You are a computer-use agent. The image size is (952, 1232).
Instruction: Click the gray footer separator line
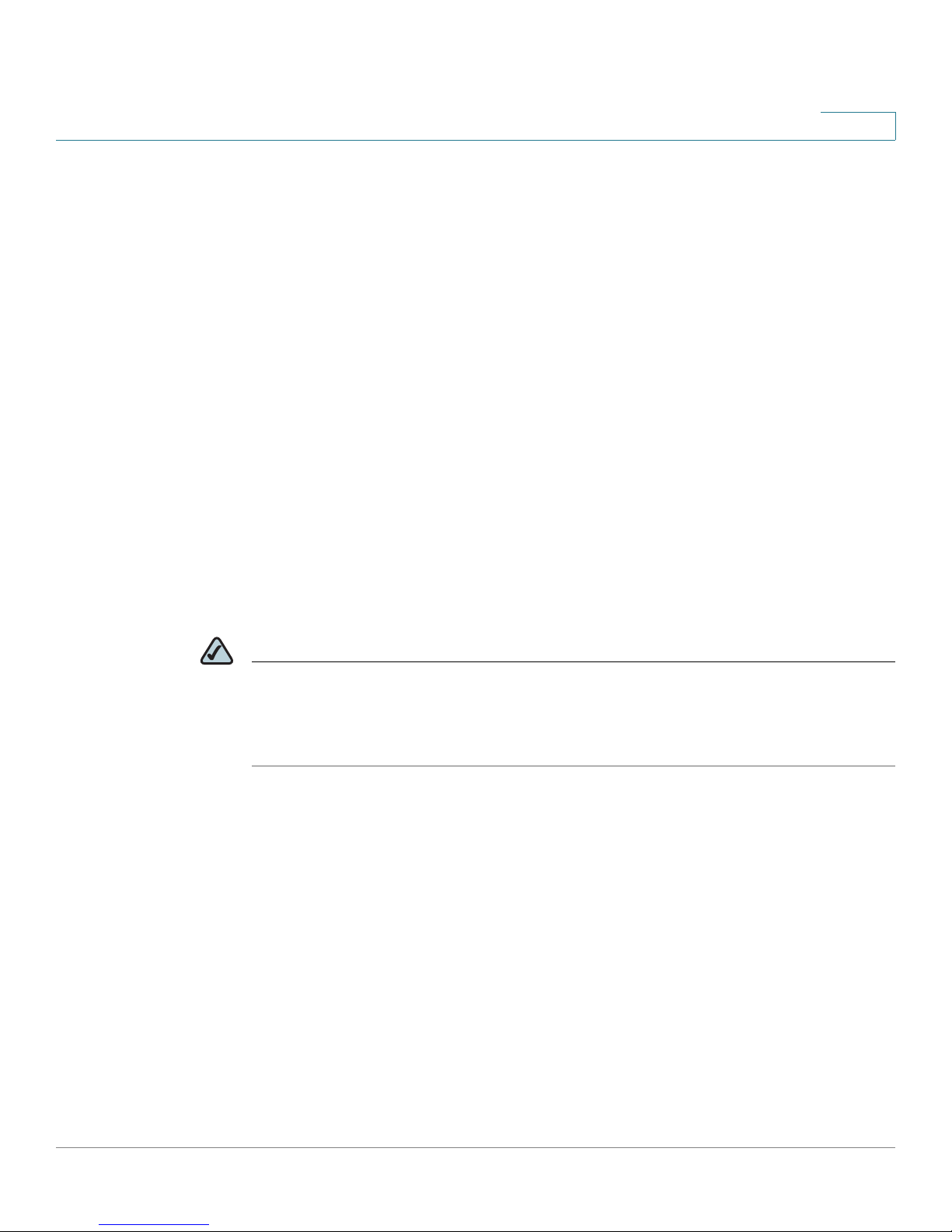pos(476,1148)
